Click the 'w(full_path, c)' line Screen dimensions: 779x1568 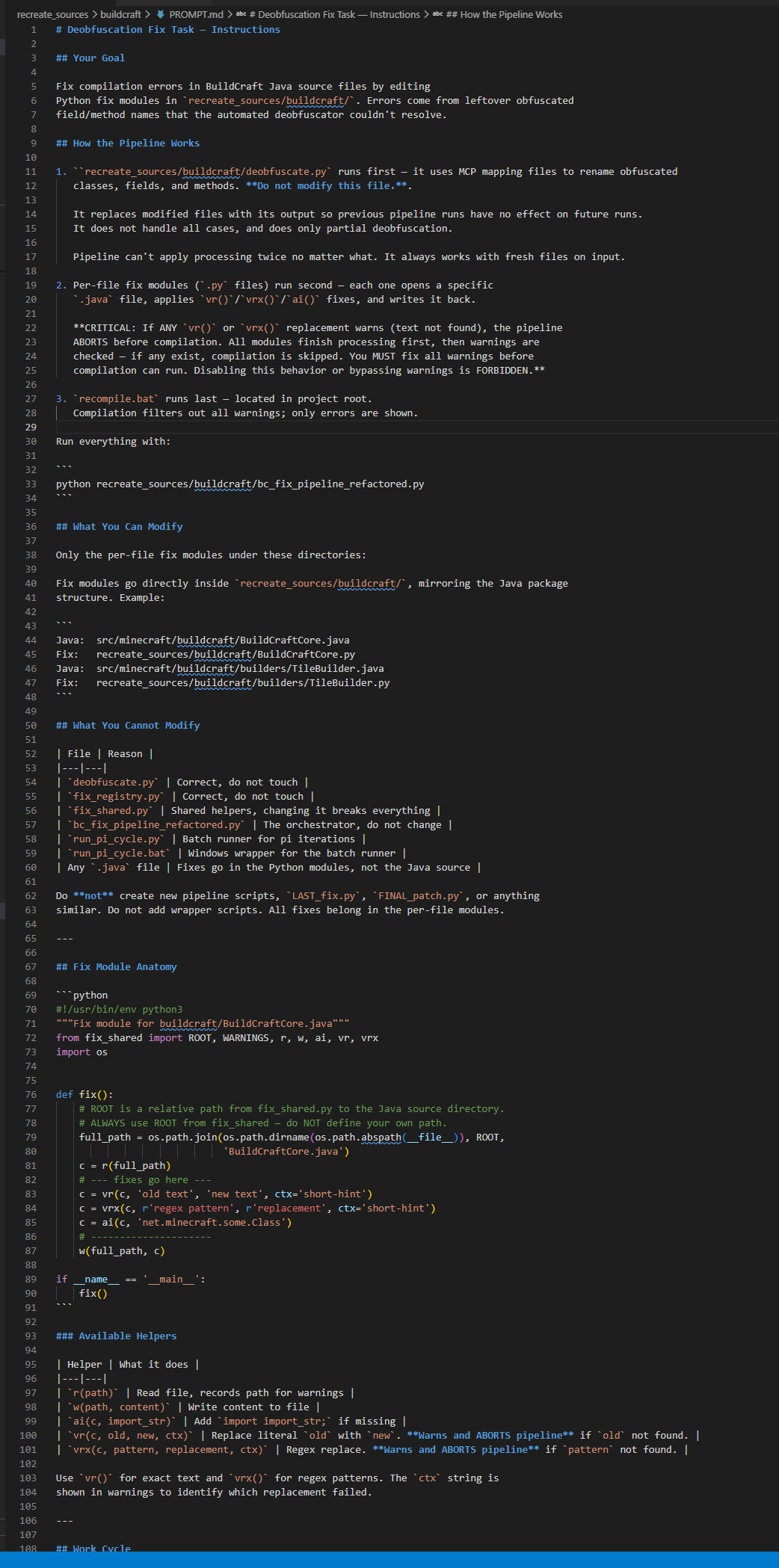coord(122,1251)
